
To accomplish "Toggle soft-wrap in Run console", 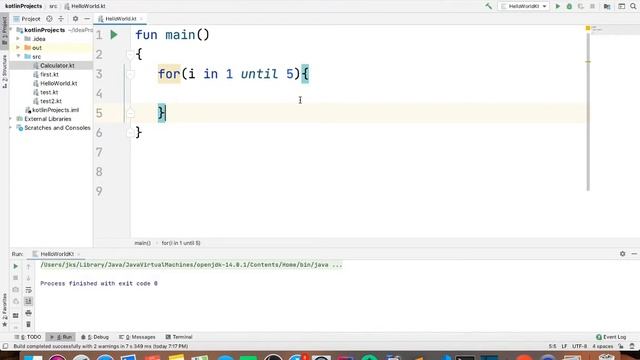I will coord(28,290).
